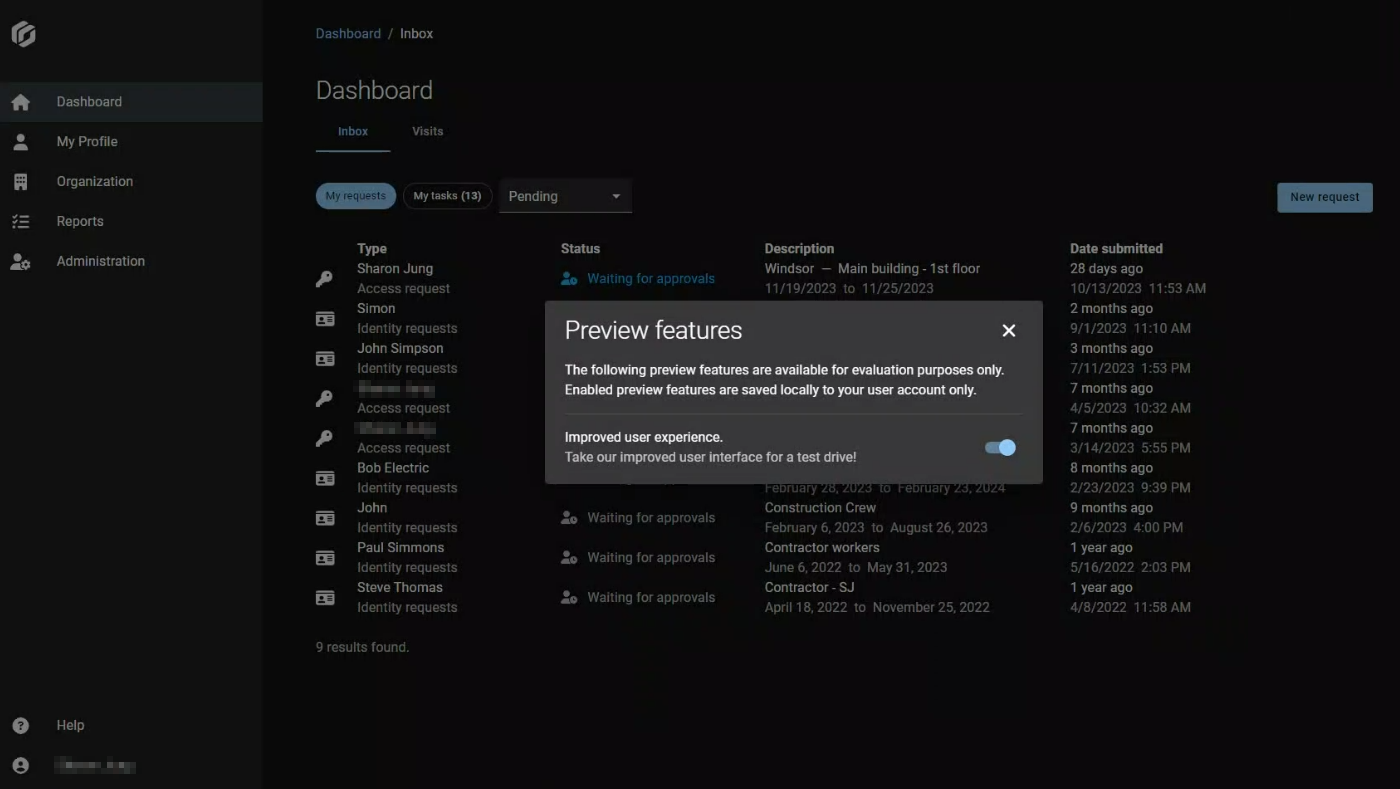The width and height of the screenshot is (1400, 789).
Task: Click the ID card icon beside Paul Simmons
Action: 324,557
